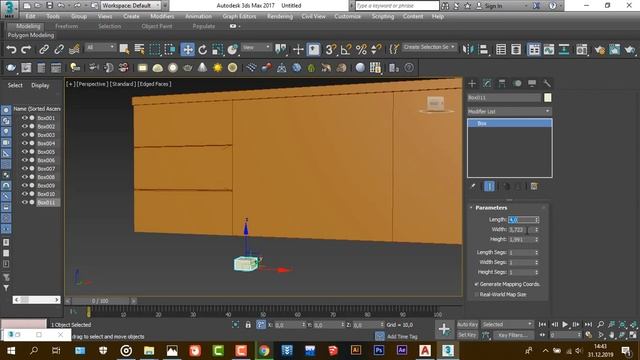640x360 pixels.
Task: Switch to the Freeform ribbon tab
Action: coord(67,26)
